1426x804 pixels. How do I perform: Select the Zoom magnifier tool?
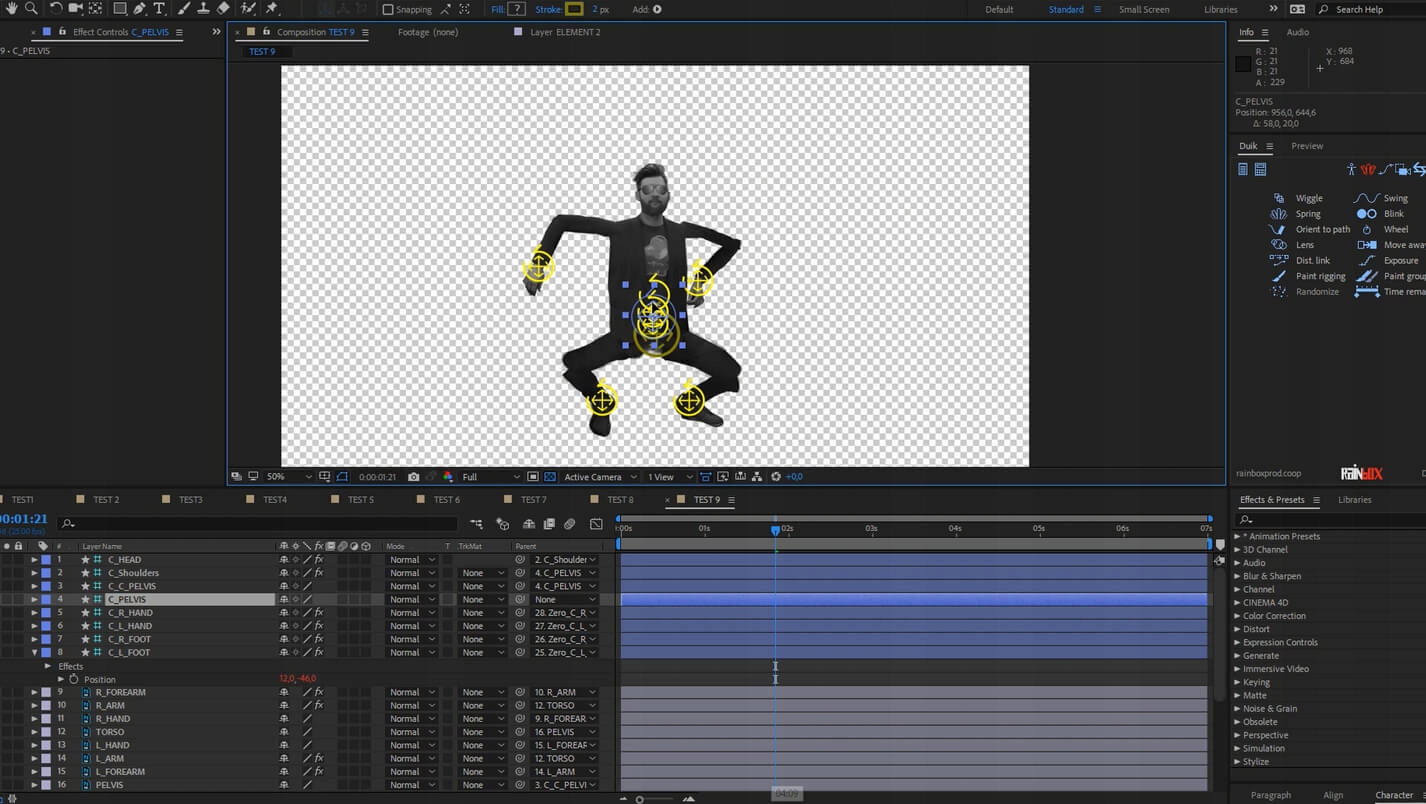31,8
